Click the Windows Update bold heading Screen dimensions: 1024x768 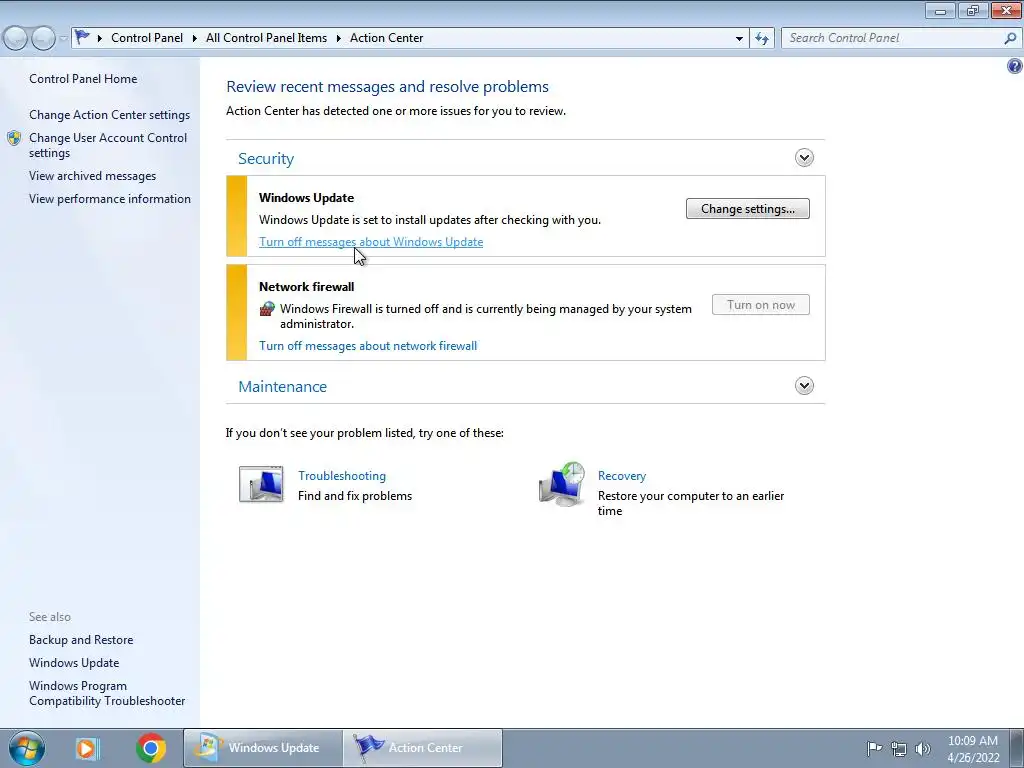pyautogui.click(x=306, y=197)
